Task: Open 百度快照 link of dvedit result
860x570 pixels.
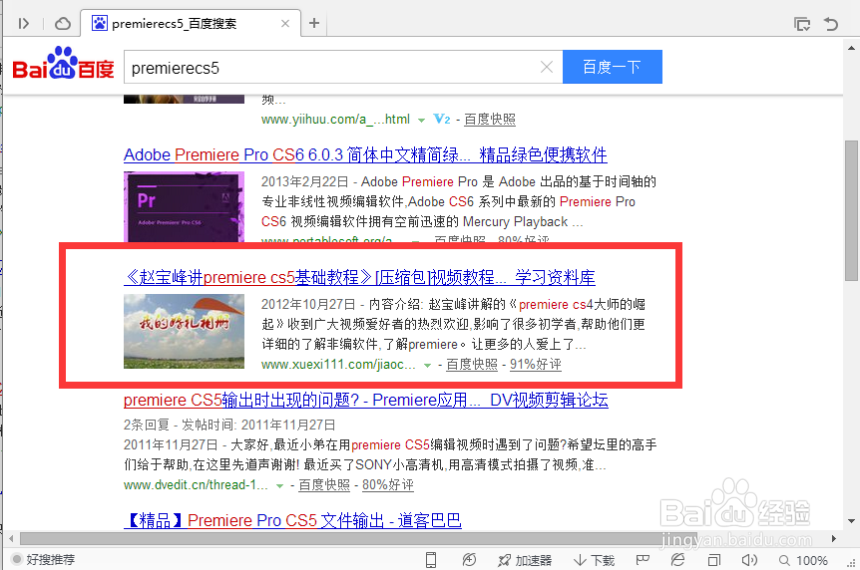Action: (324, 485)
